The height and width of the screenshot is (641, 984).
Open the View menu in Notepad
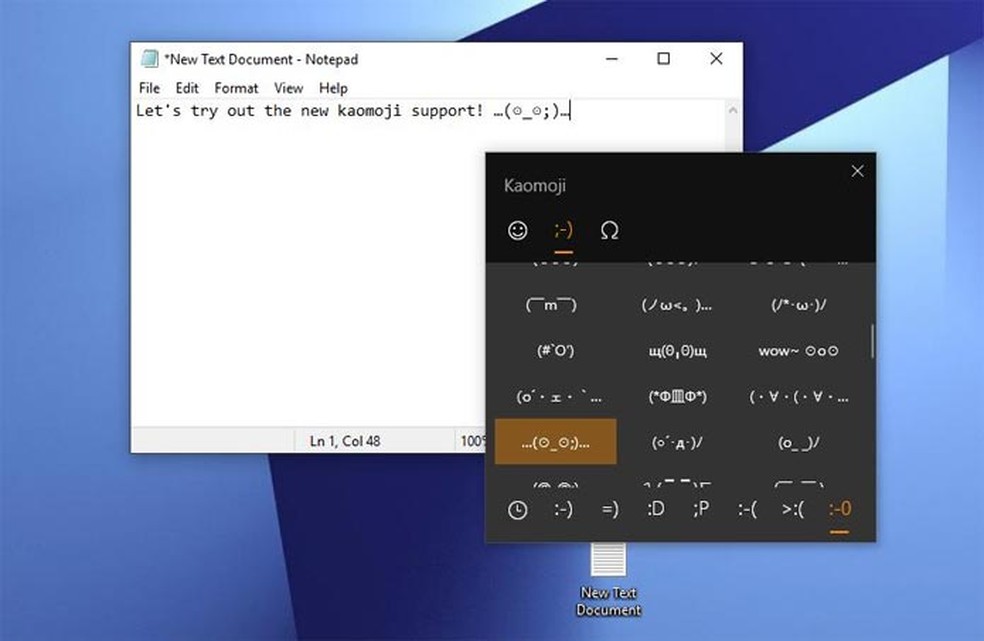coord(288,88)
